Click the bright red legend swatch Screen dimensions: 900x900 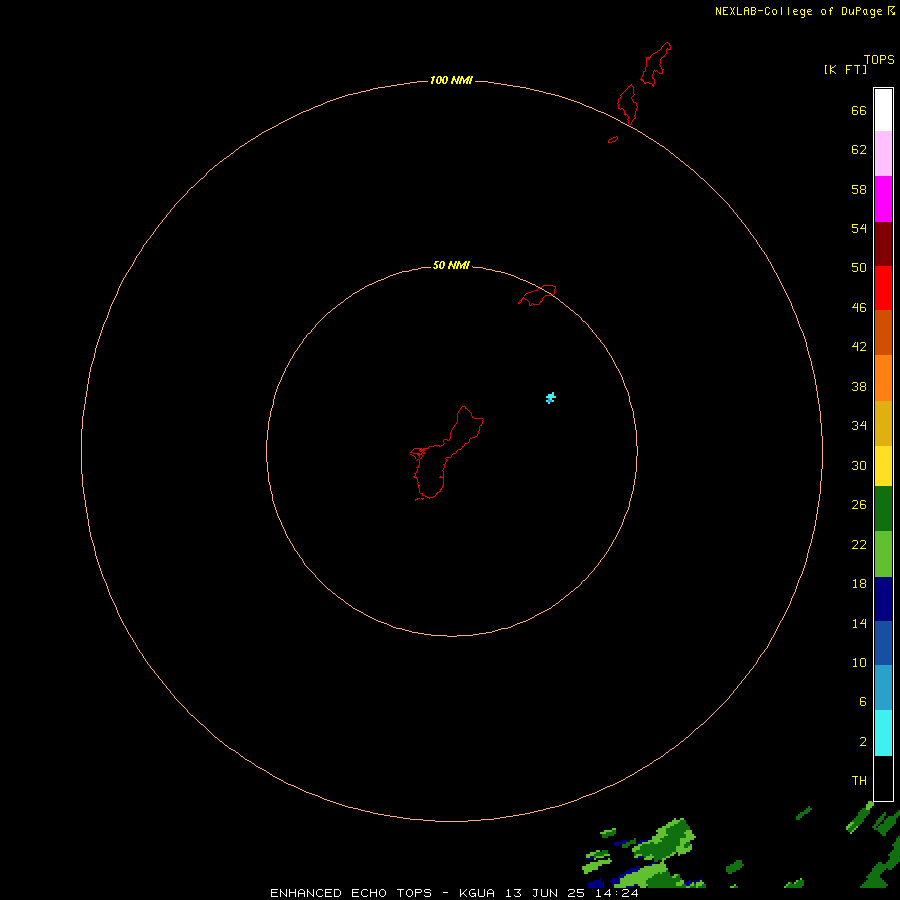pos(883,288)
